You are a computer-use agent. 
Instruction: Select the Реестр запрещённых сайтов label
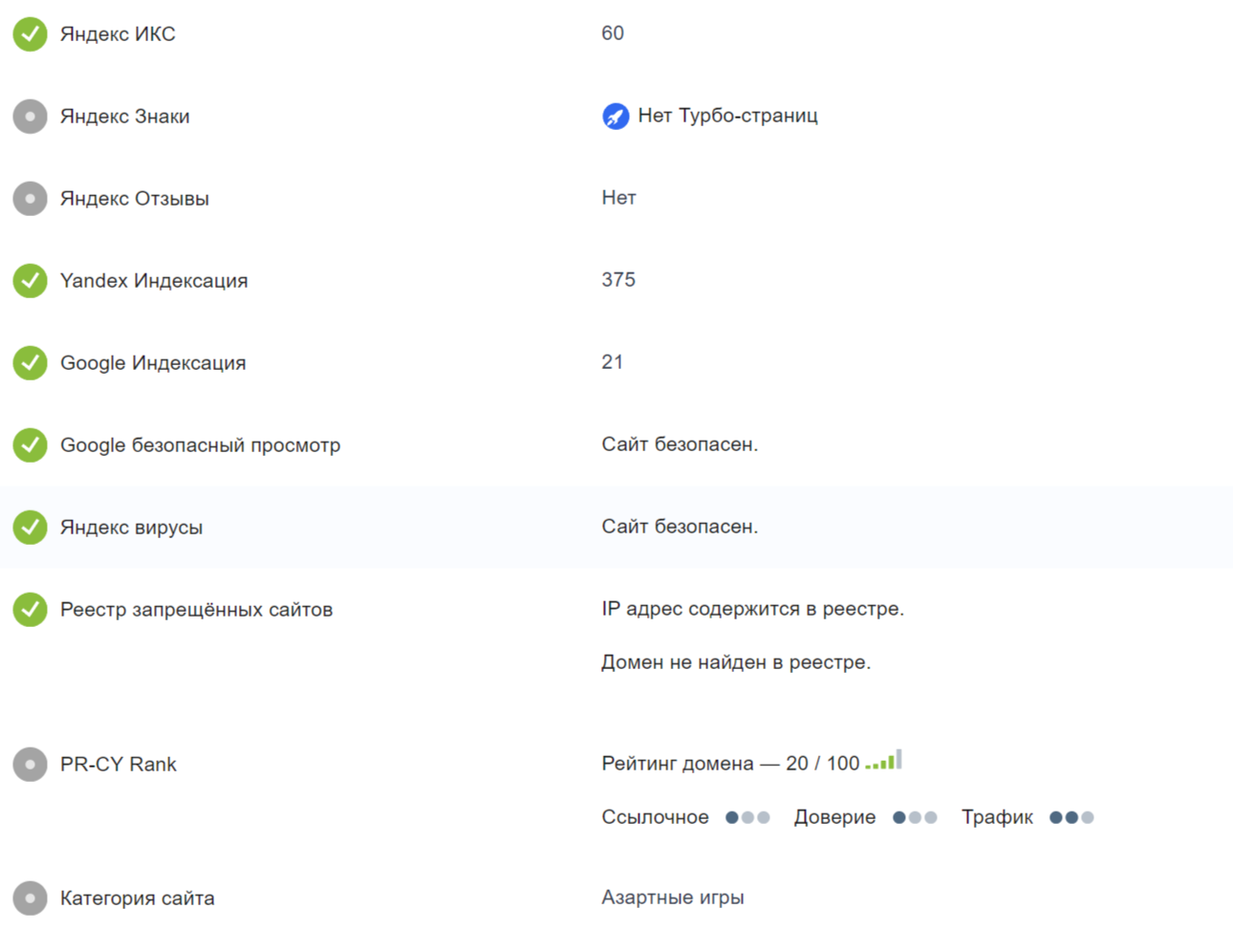(x=197, y=610)
